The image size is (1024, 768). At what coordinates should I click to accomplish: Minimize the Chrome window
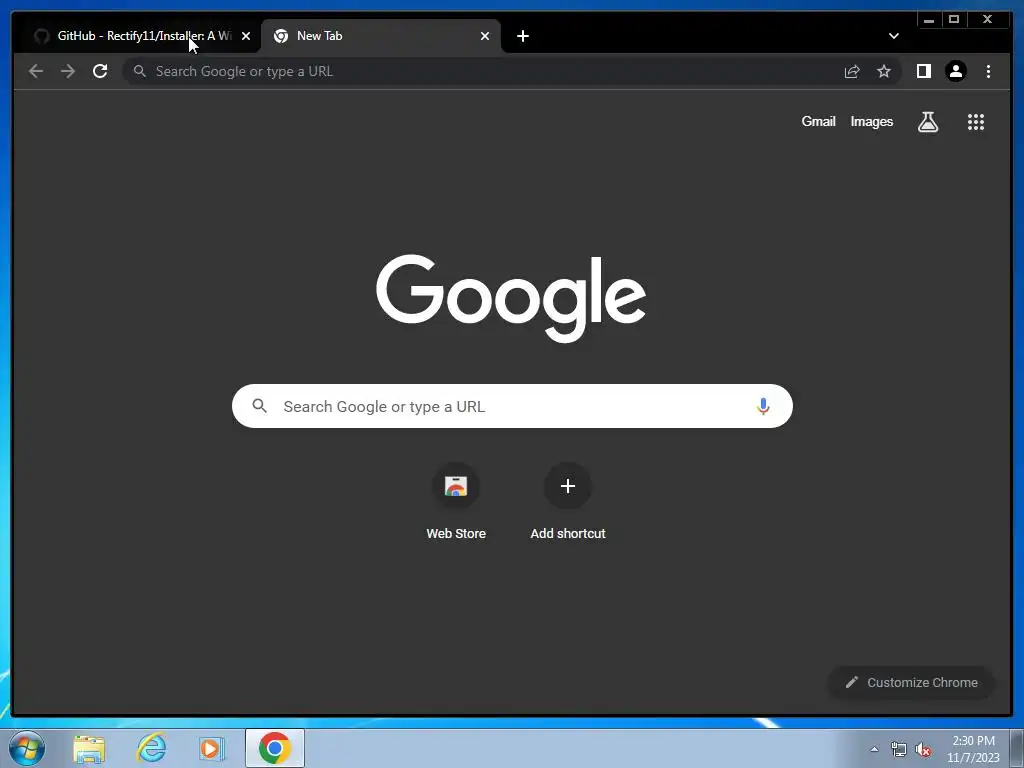coord(929,20)
